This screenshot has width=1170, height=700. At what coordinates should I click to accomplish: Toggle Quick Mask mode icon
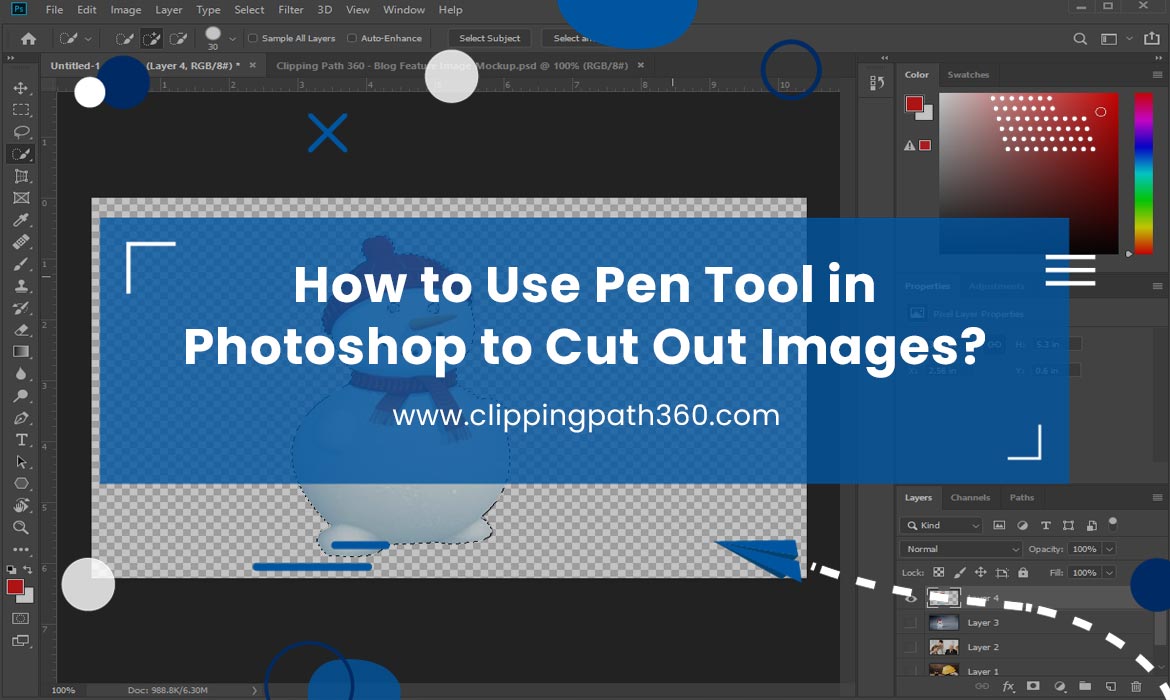[x=21, y=619]
